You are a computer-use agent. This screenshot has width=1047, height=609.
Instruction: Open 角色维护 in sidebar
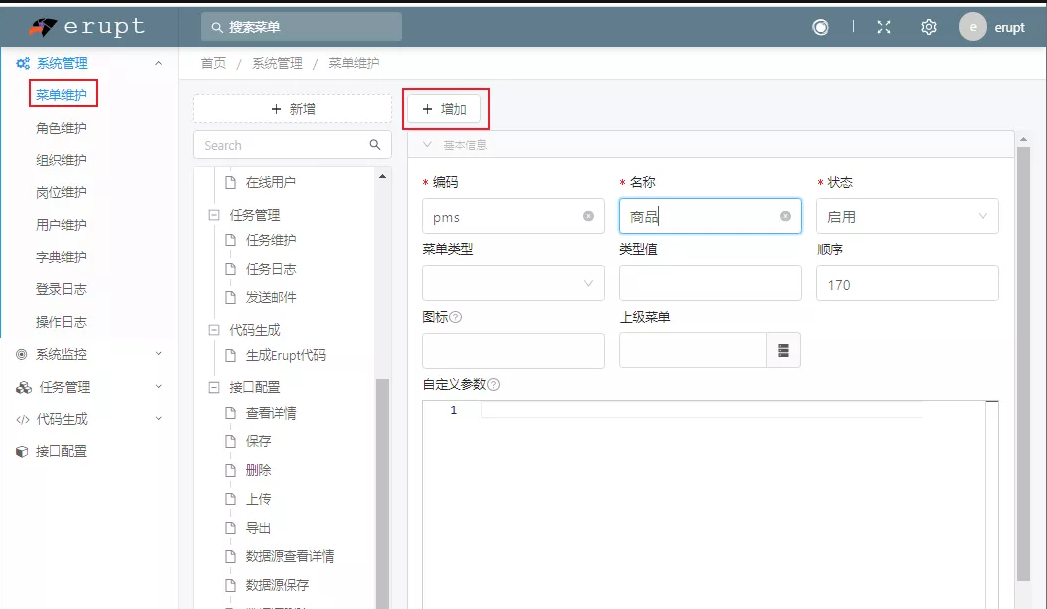tap(61, 128)
